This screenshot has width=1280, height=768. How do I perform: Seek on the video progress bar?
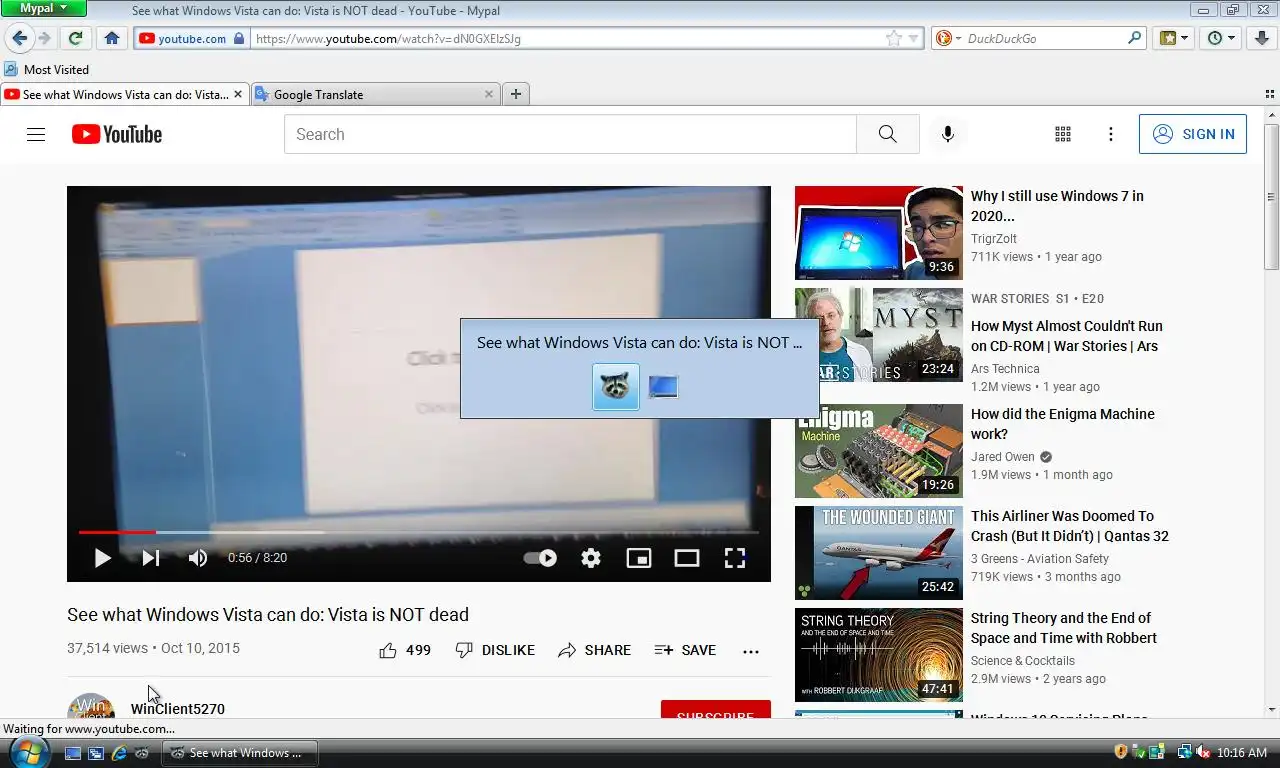click(419, 532)
